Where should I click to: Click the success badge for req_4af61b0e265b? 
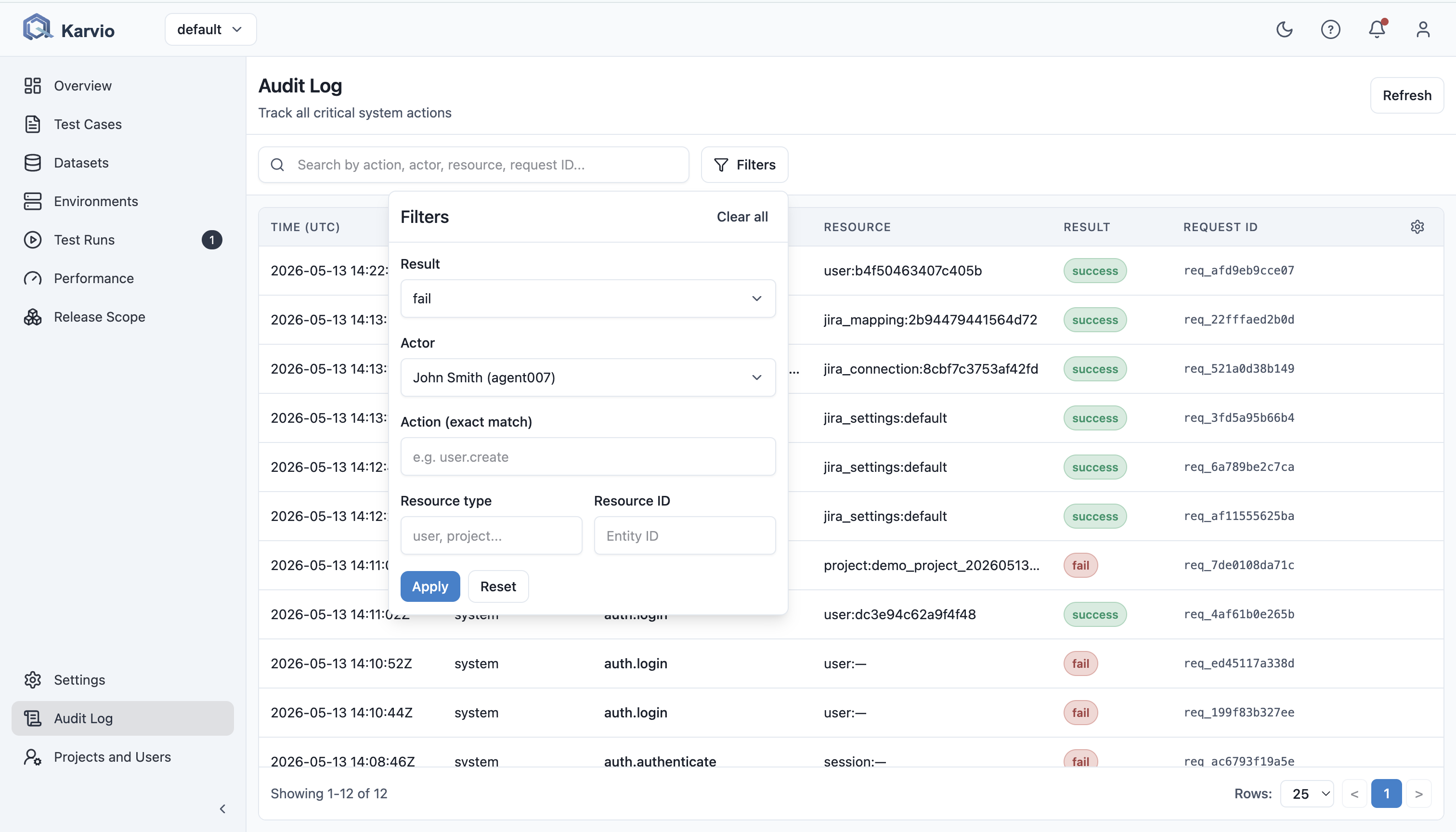pos(1095,614)
